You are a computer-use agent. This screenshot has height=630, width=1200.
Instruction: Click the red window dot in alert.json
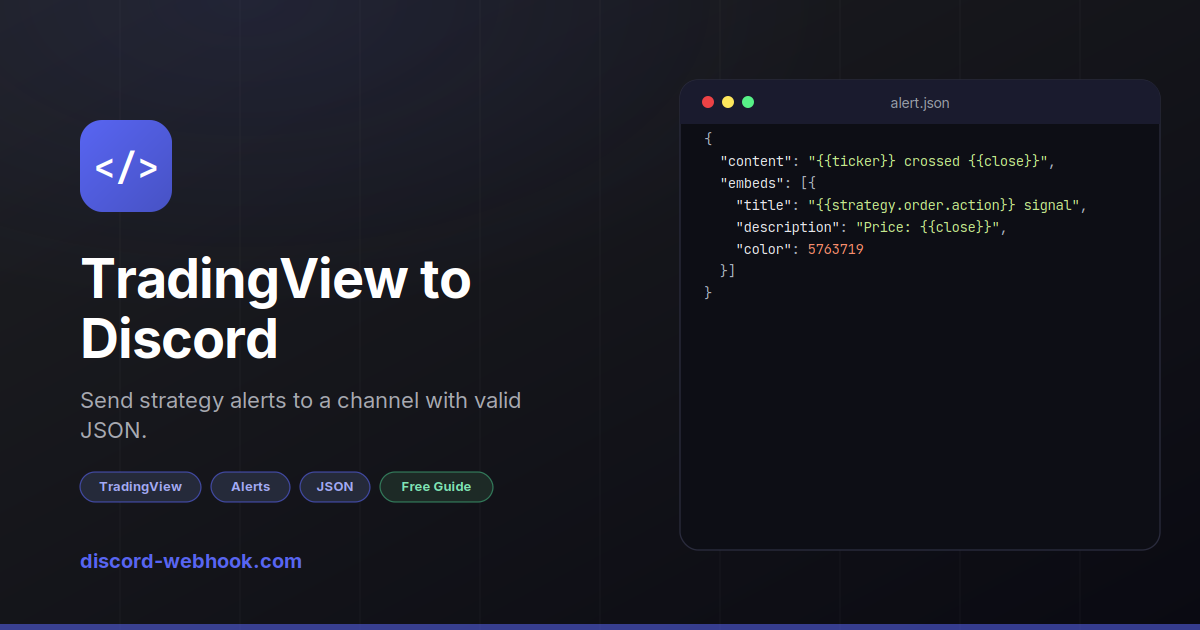click(708, 102)
